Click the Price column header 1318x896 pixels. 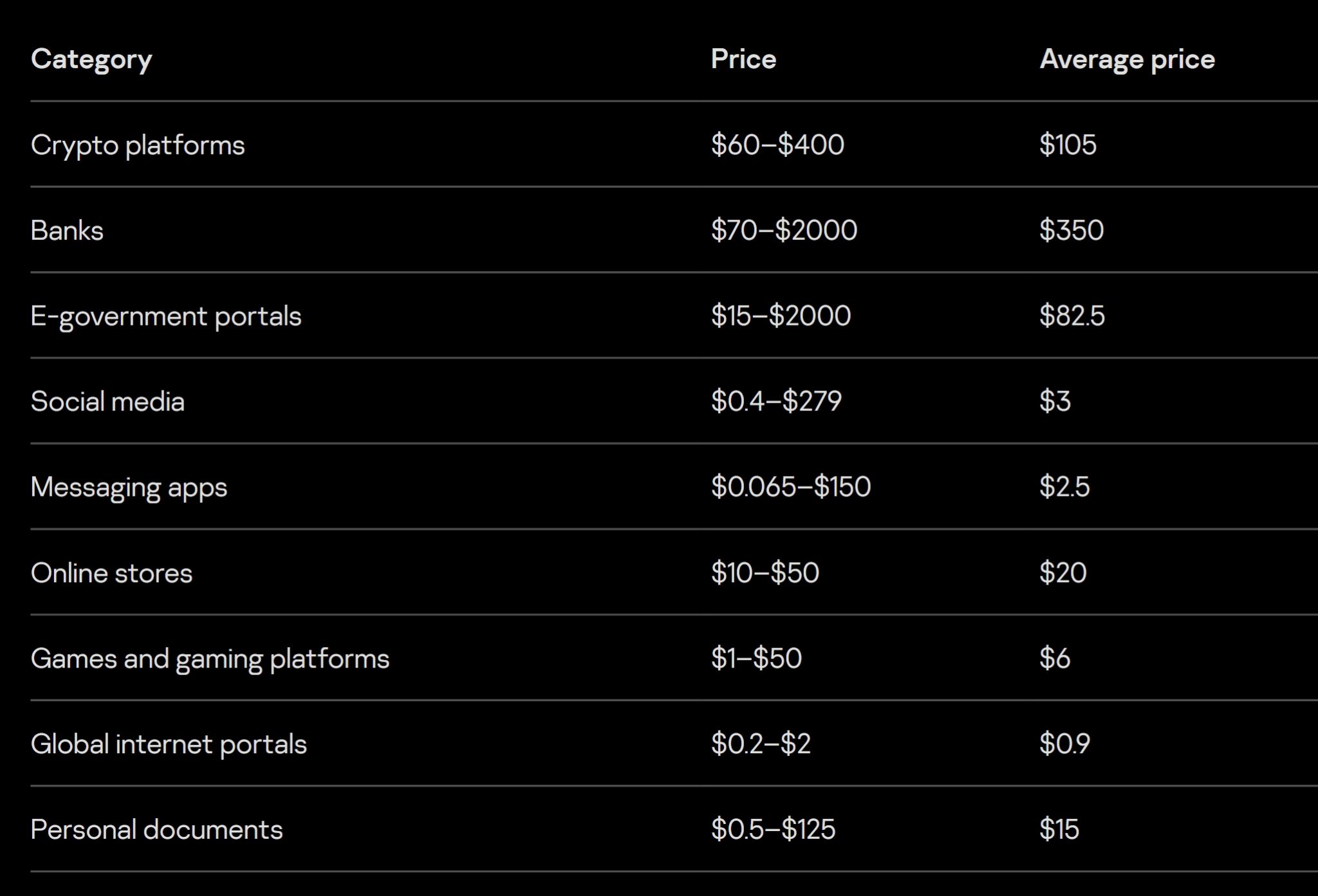tap(743, 59)
